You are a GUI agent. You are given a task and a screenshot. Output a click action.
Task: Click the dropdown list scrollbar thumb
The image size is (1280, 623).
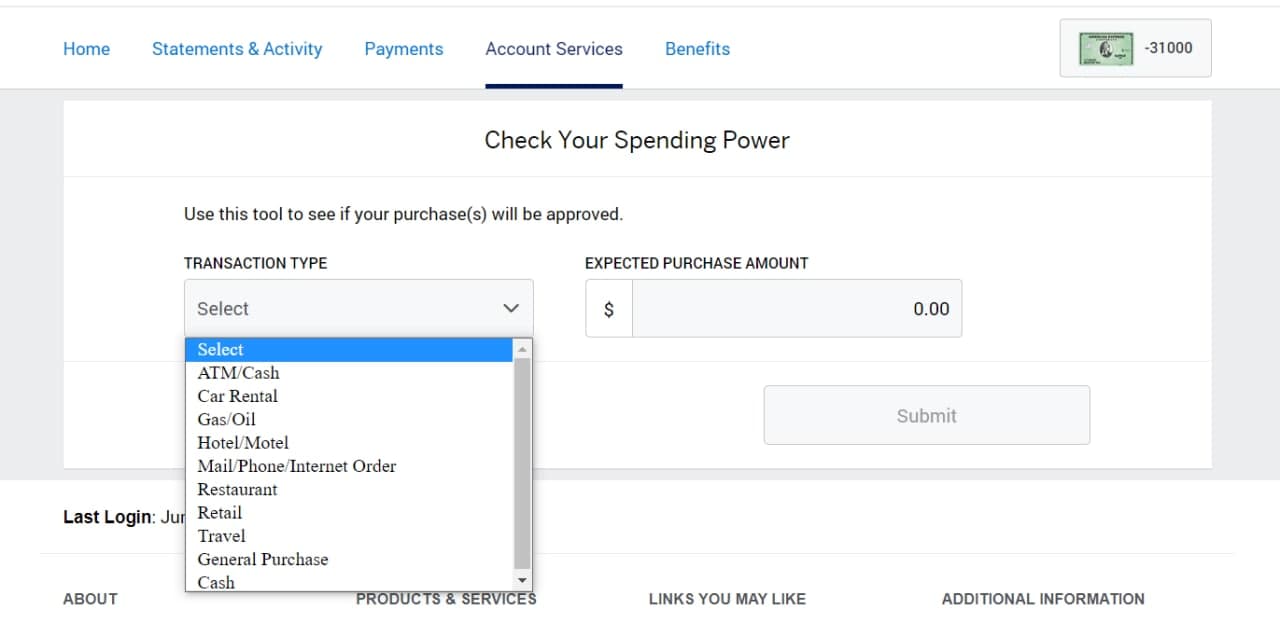[x=522, y=462]
